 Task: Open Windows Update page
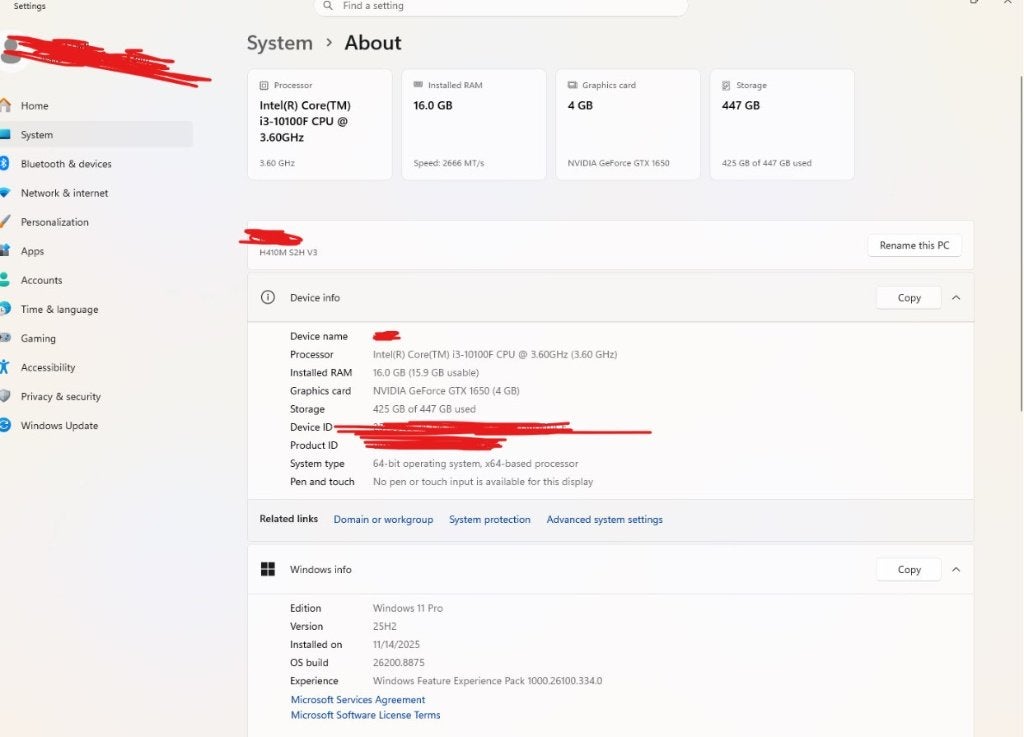(59, 426)
